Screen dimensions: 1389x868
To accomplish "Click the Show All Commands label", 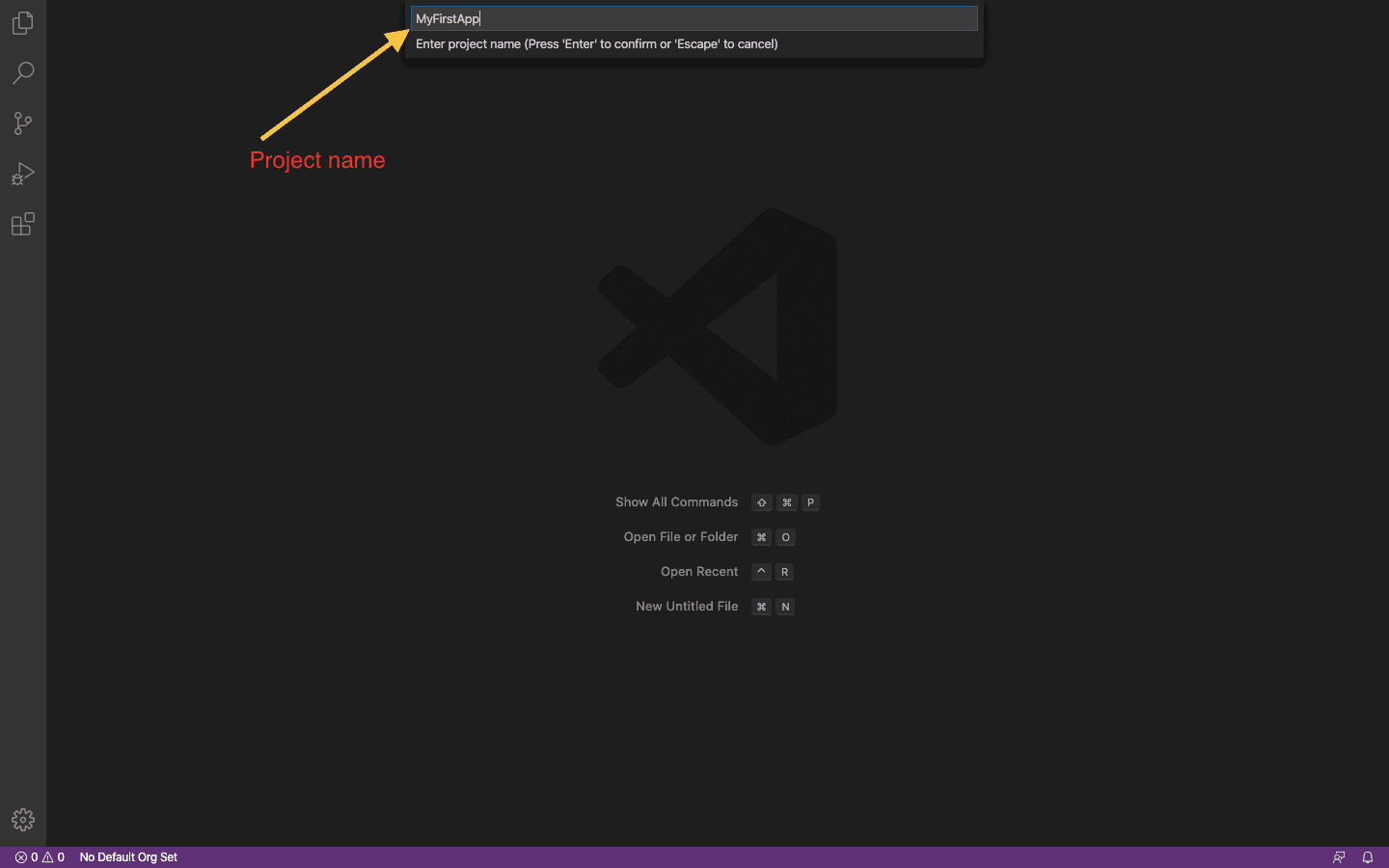I will [676, 502].
